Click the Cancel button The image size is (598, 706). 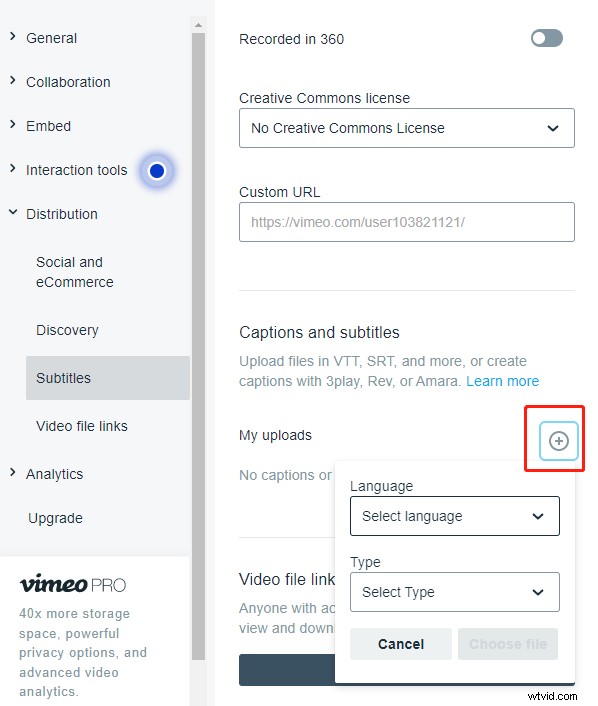tap(401, 644)
